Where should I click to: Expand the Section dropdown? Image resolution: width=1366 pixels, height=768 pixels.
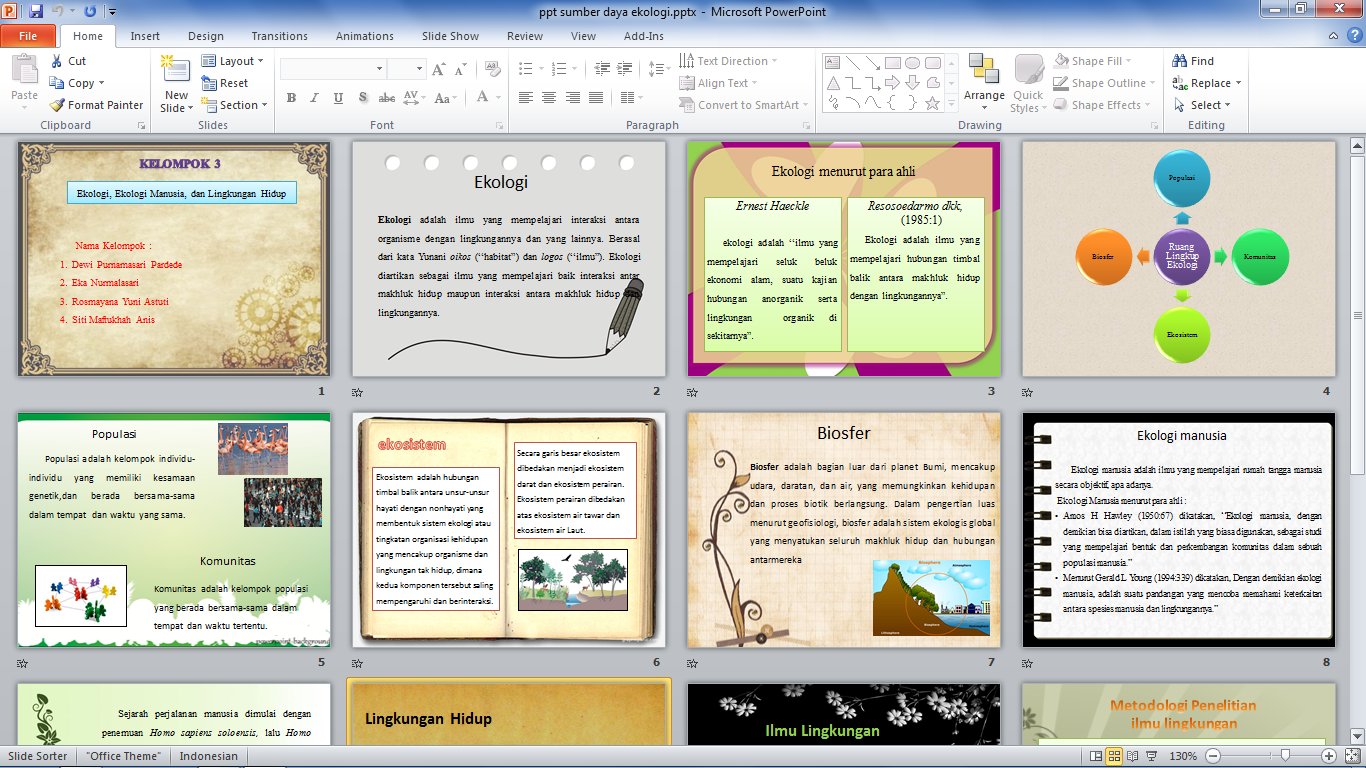235,105
